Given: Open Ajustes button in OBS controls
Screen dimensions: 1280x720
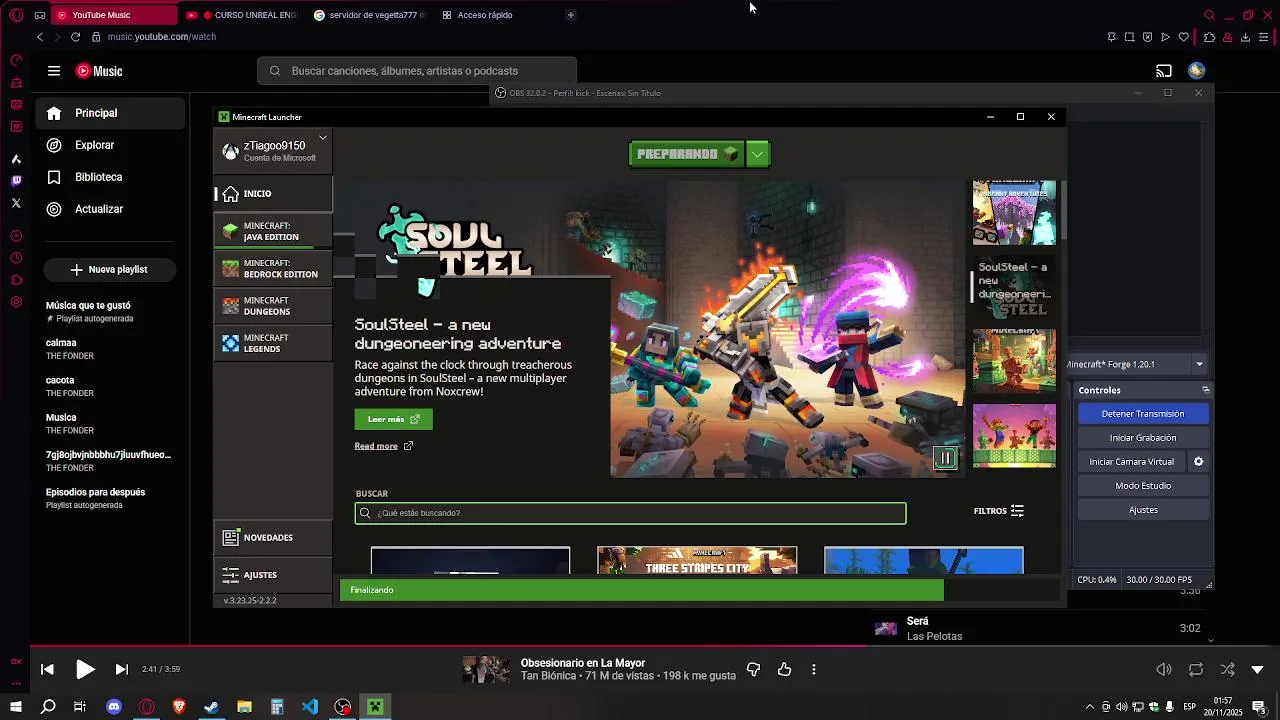Looking at the screenshot, I should [1143, 510].
